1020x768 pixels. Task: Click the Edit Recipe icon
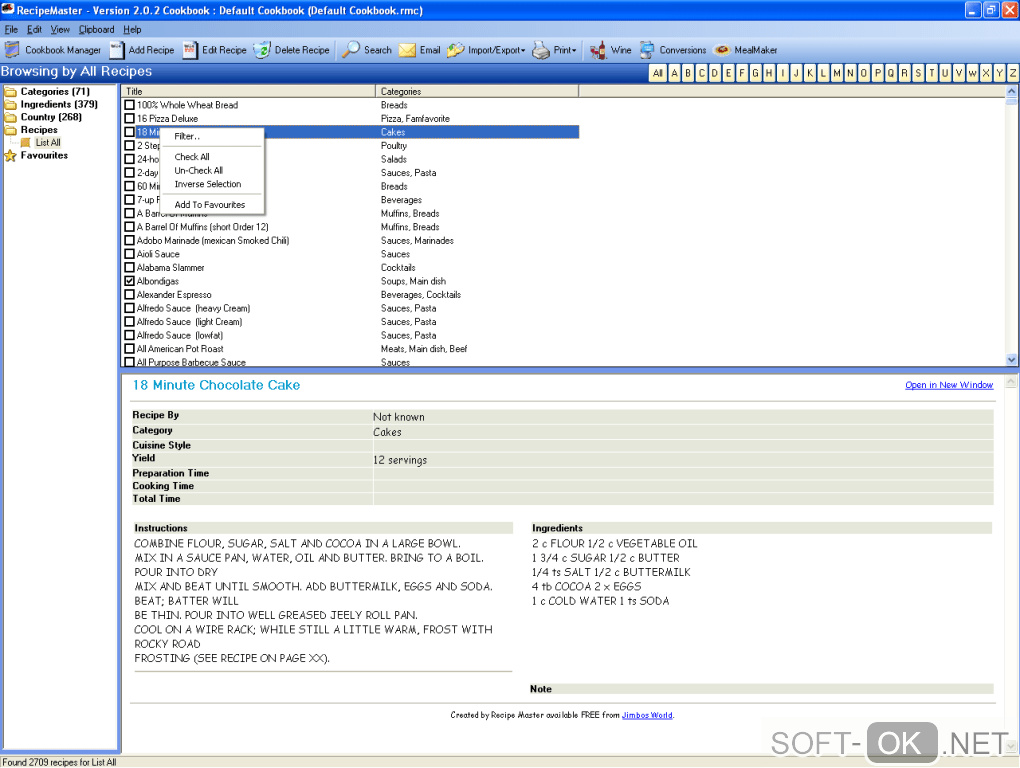point(190,50)
